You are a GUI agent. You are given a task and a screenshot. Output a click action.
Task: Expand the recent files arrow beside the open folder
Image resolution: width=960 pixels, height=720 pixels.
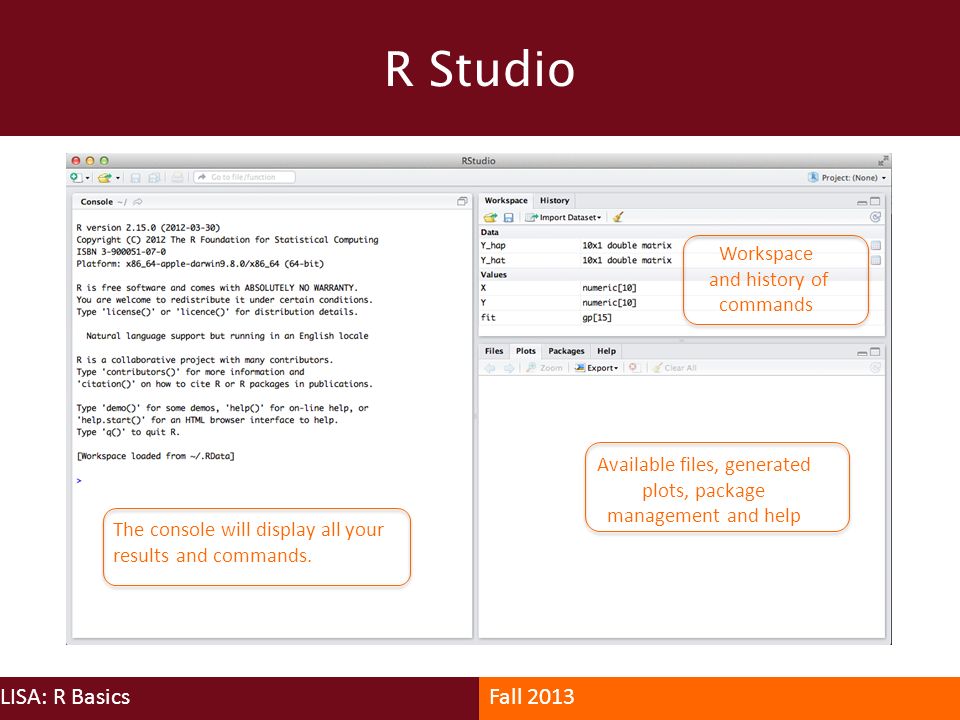pos(118,178)
